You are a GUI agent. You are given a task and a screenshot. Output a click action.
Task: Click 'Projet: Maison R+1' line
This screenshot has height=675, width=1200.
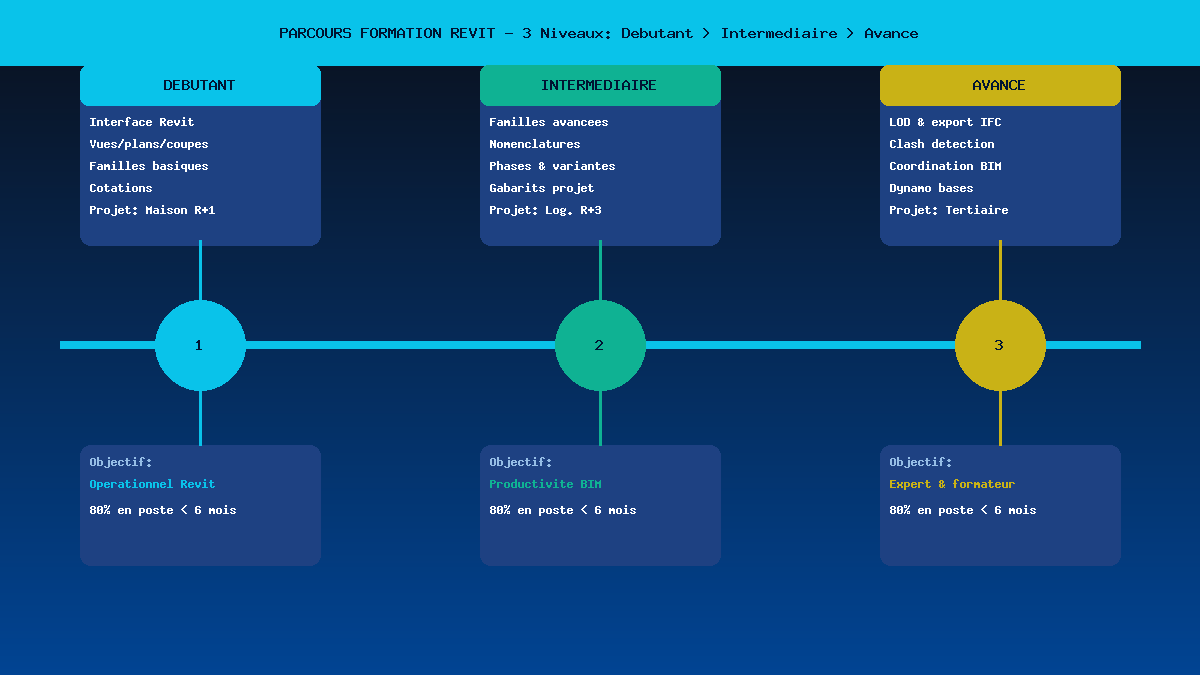click(x=152, y=210)
